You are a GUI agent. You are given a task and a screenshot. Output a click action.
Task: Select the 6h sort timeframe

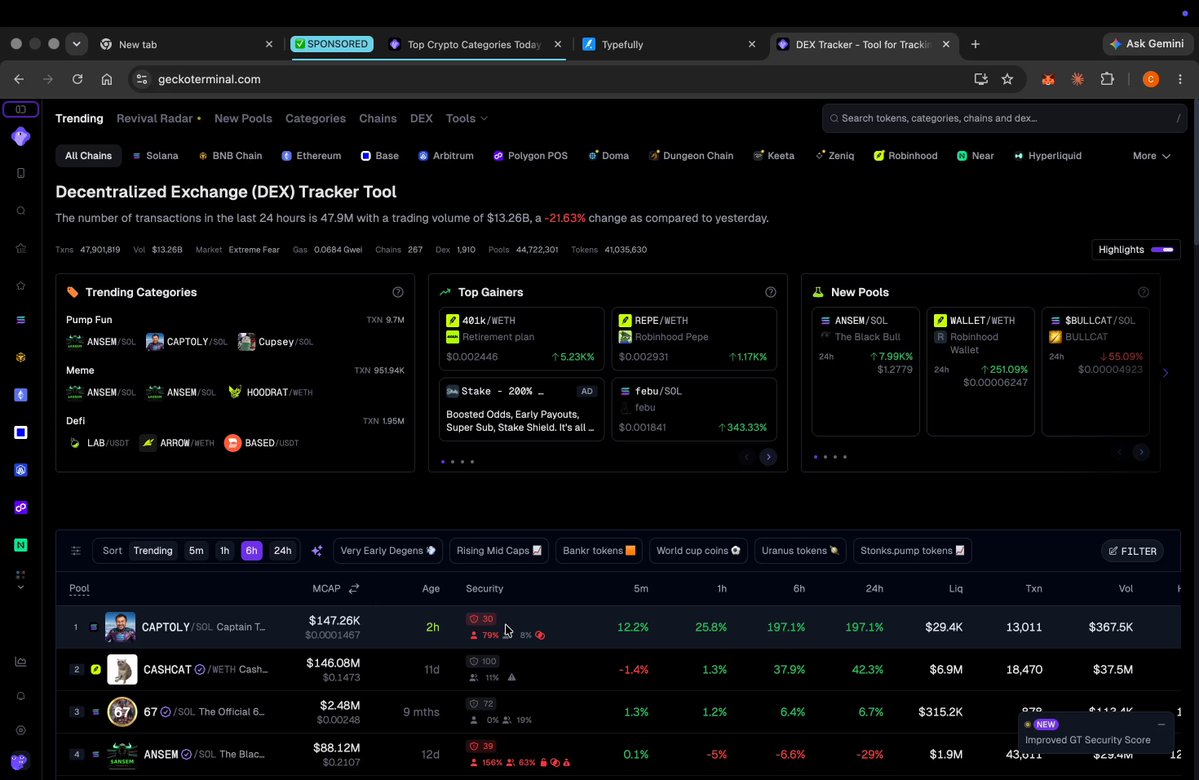tap(252, 551)
